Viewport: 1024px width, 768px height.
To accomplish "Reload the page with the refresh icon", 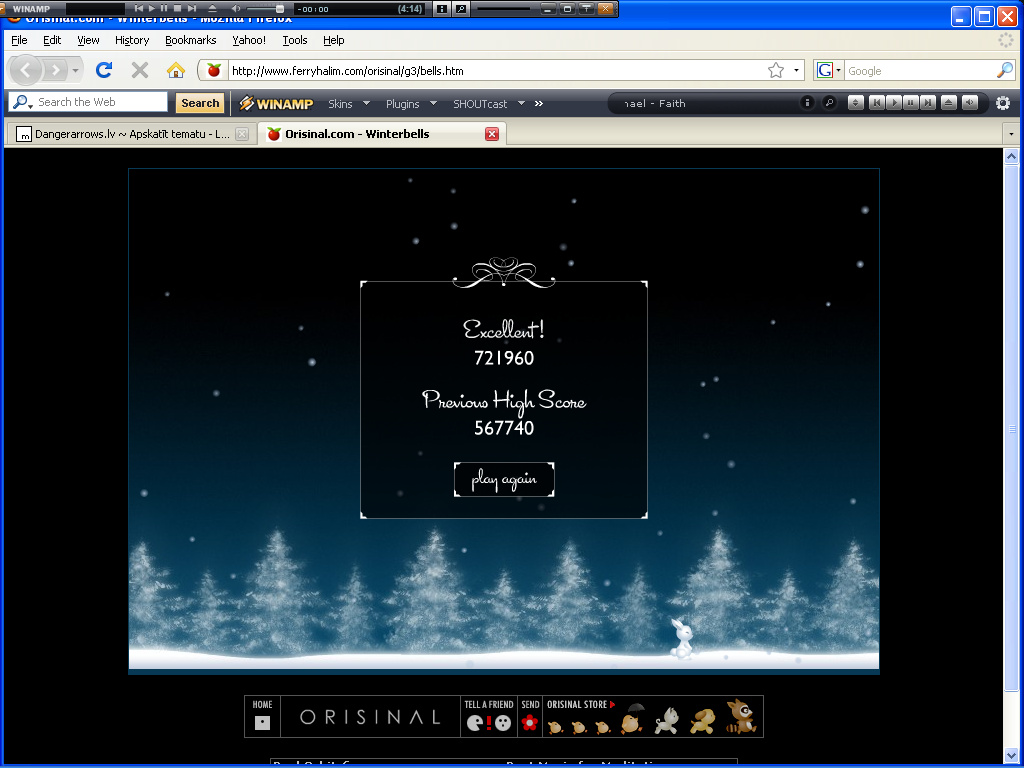I will pos(103,70).
